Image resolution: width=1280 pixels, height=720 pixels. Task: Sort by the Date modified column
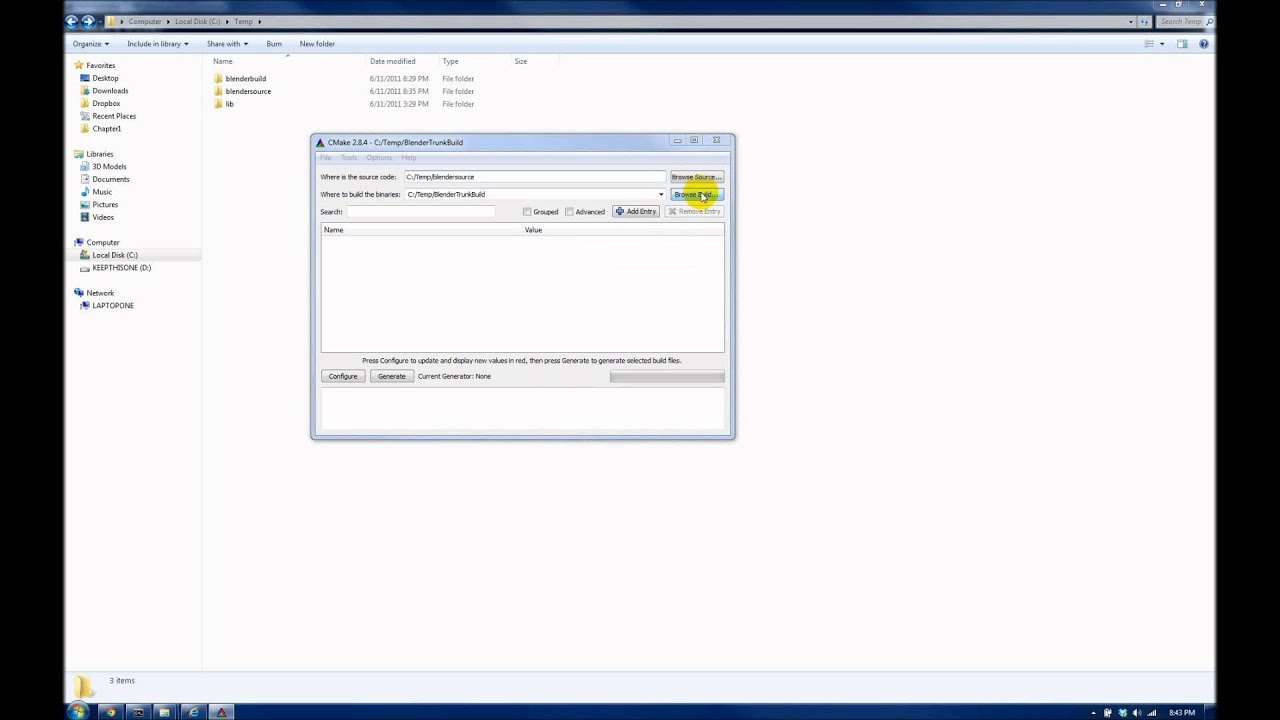(392, 61)
